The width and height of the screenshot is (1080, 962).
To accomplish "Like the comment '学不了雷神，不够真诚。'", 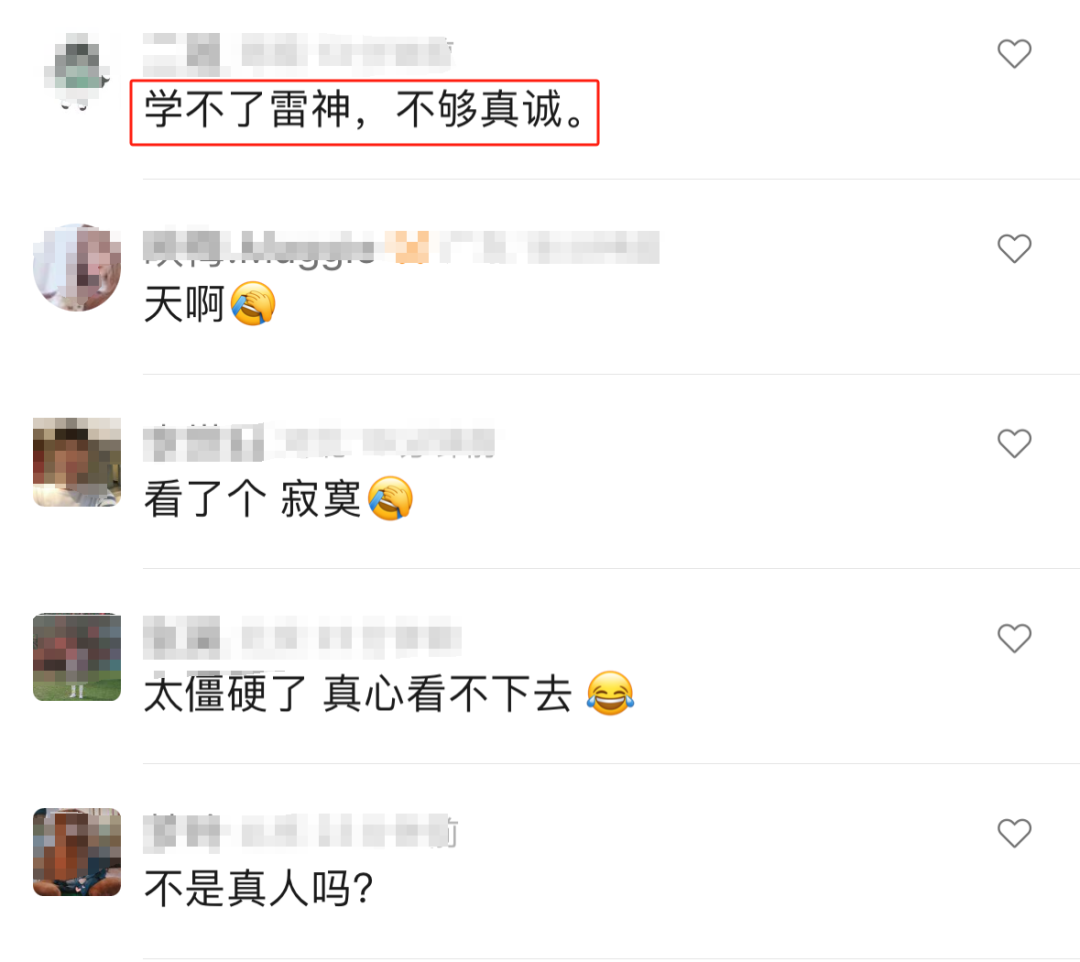I will [1015, 54].
